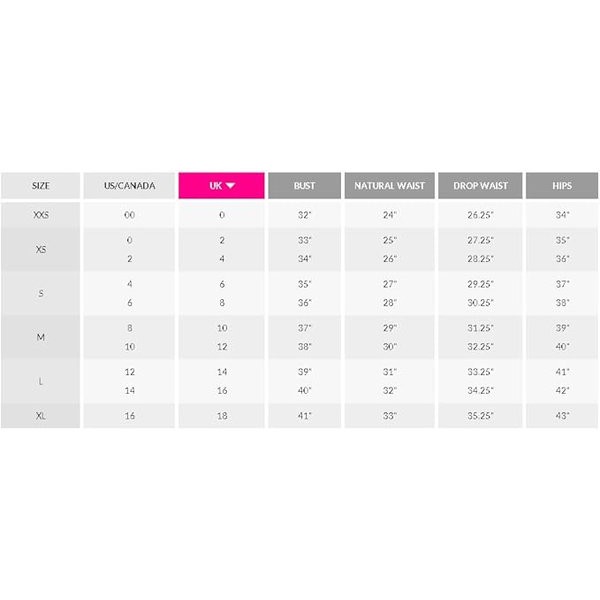Select UK size 18 cell
Screen dimensions: 600x600
click(x=221, y=415)
